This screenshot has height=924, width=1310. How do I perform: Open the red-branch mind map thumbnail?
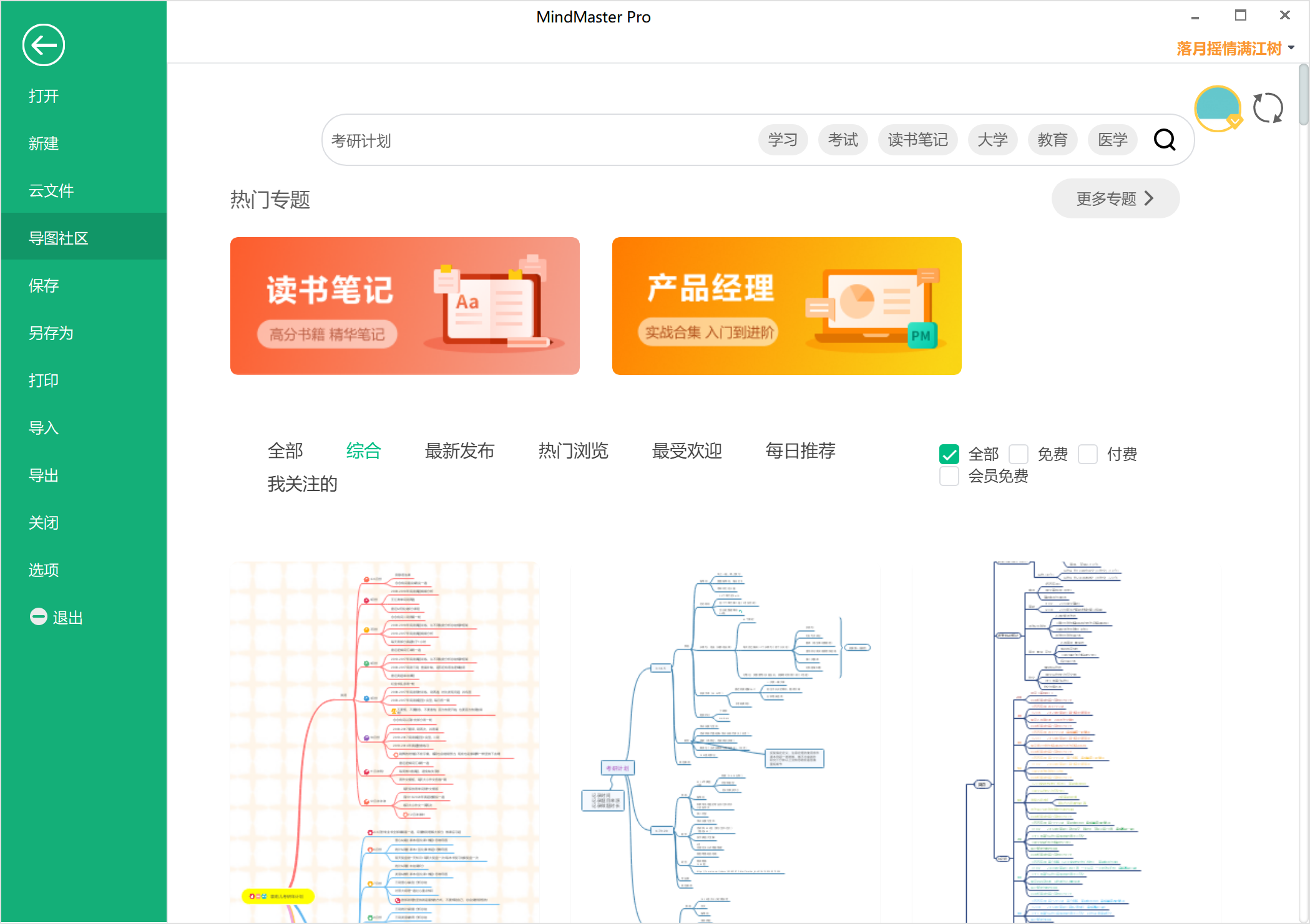(x=384, y=742)
